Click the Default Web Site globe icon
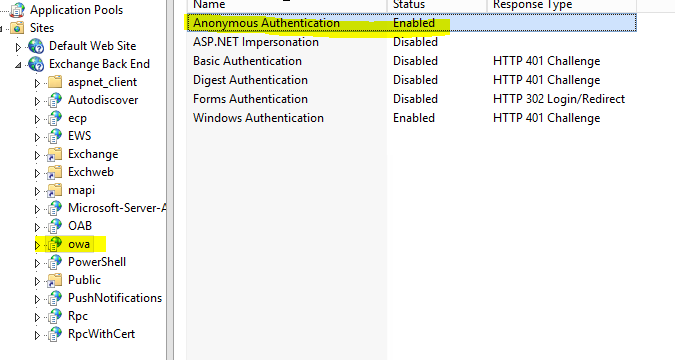 [36, 46]
